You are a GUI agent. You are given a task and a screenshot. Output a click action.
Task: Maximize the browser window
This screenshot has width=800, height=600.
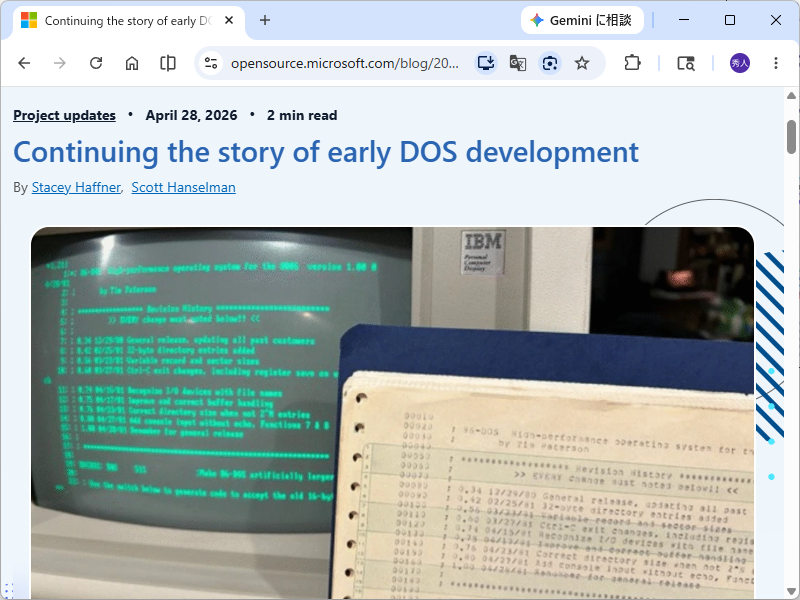[730, 20]
